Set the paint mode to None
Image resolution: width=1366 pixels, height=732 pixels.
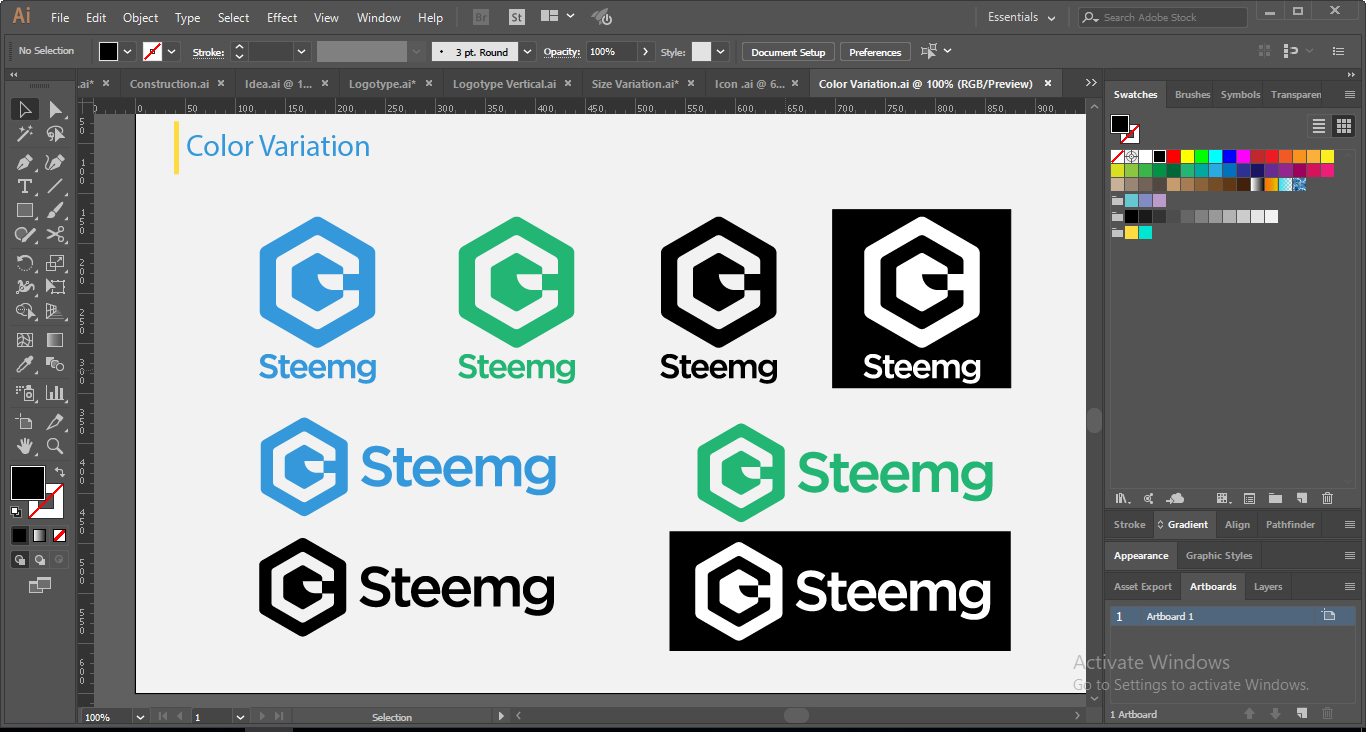pos(59,536)
